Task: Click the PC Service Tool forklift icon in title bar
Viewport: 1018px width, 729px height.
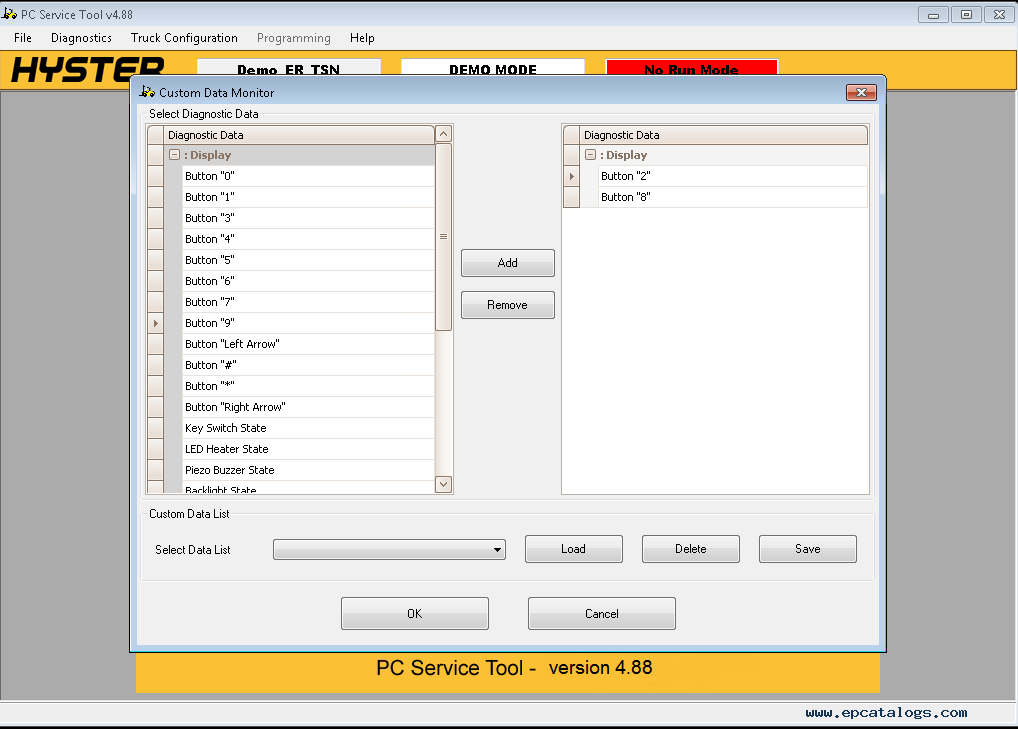Action: (x=10, y=14)
